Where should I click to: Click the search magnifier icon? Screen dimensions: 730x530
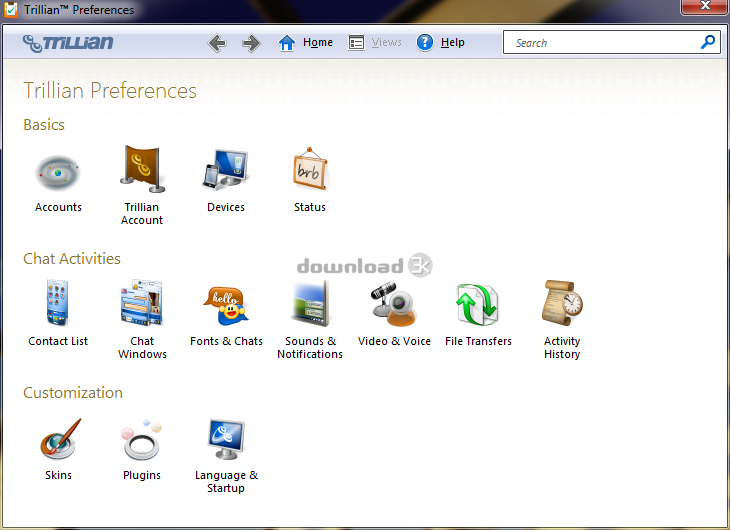point(708,42)
